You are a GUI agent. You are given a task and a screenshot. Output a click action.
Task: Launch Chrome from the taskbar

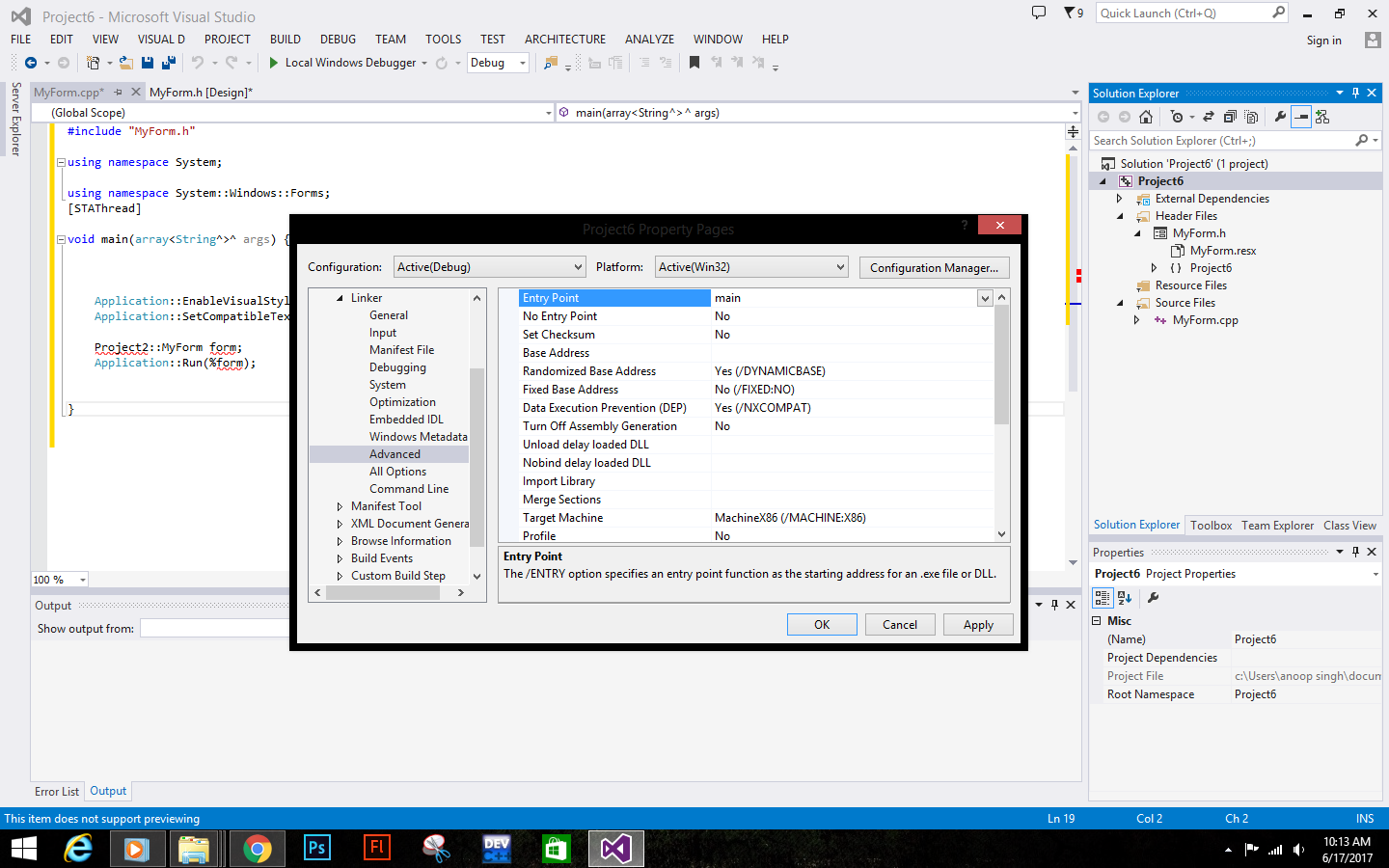[257, 849]
